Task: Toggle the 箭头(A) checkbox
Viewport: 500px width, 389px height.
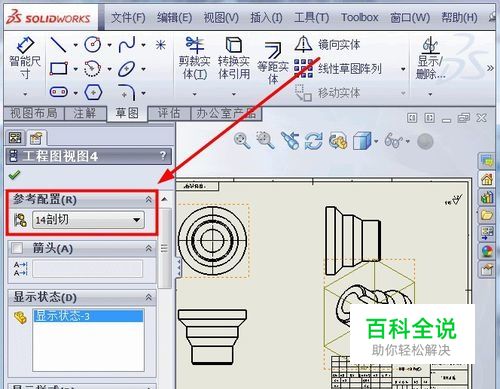Action: (x=17, y=248)
